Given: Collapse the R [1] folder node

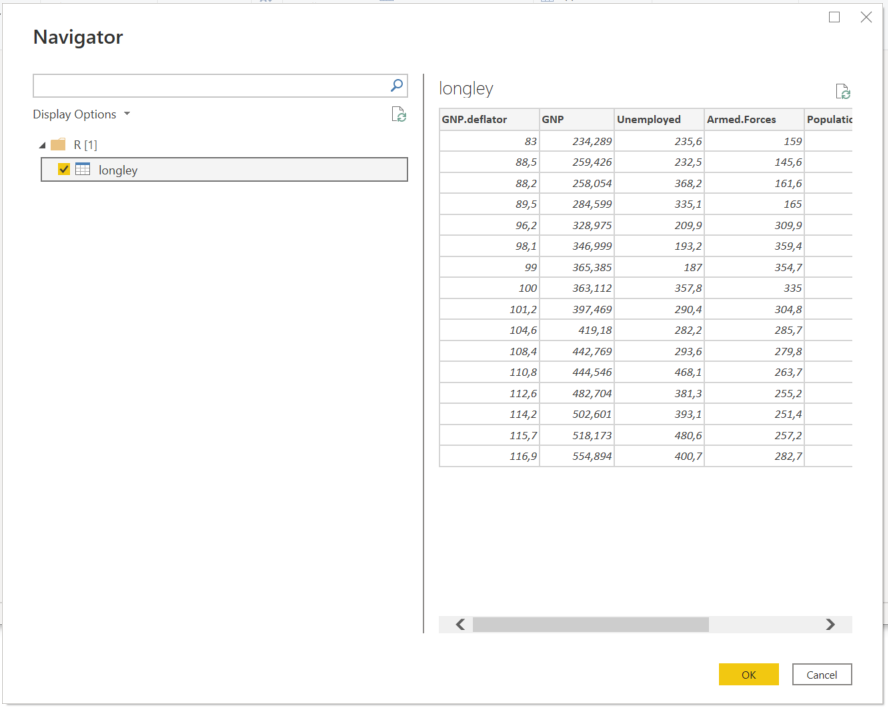Looking at the screenshot, I should pos(42,146).
